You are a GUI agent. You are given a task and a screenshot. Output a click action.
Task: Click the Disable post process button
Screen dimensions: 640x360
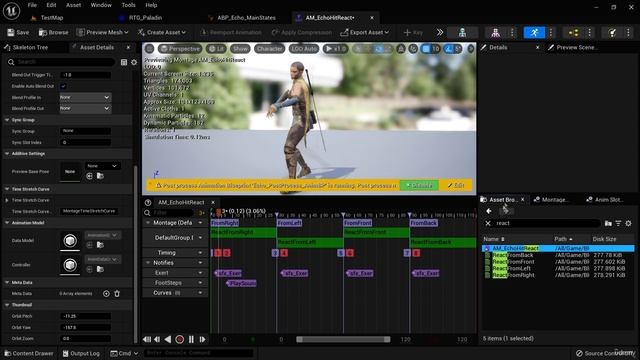pyautogui.click(x=419, y=185)
